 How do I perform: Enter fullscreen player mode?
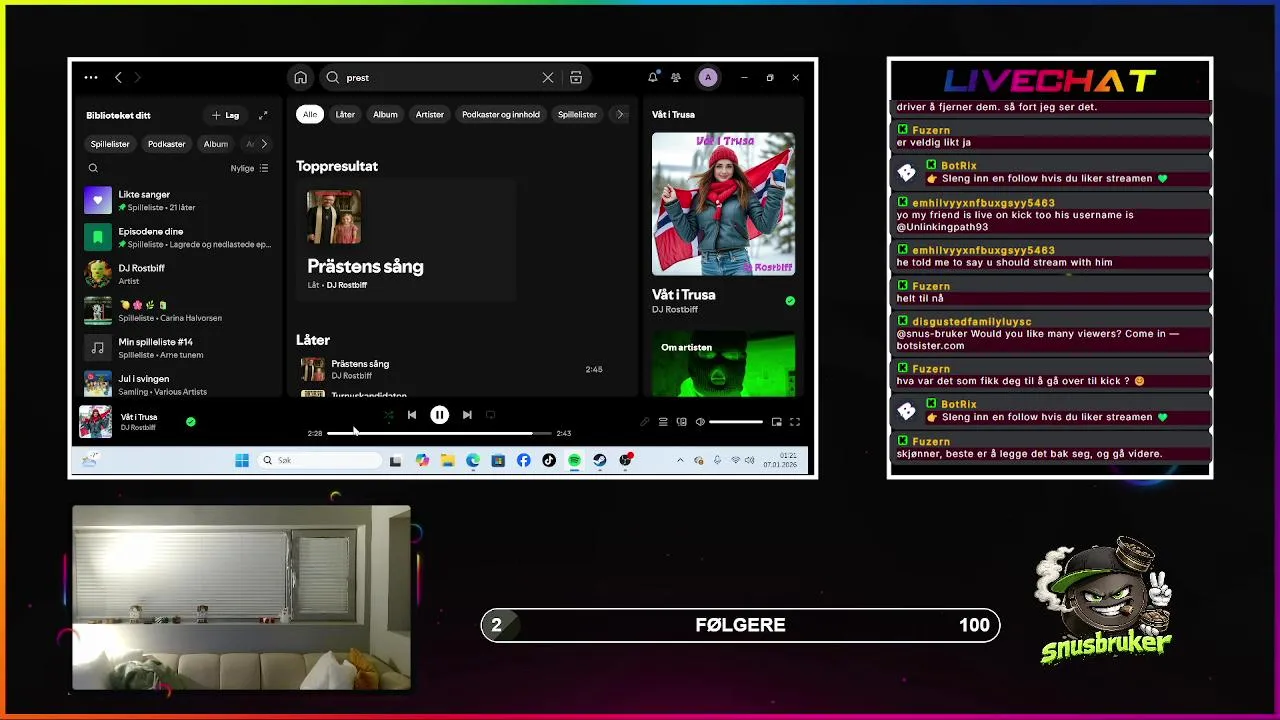coord(795,422)
